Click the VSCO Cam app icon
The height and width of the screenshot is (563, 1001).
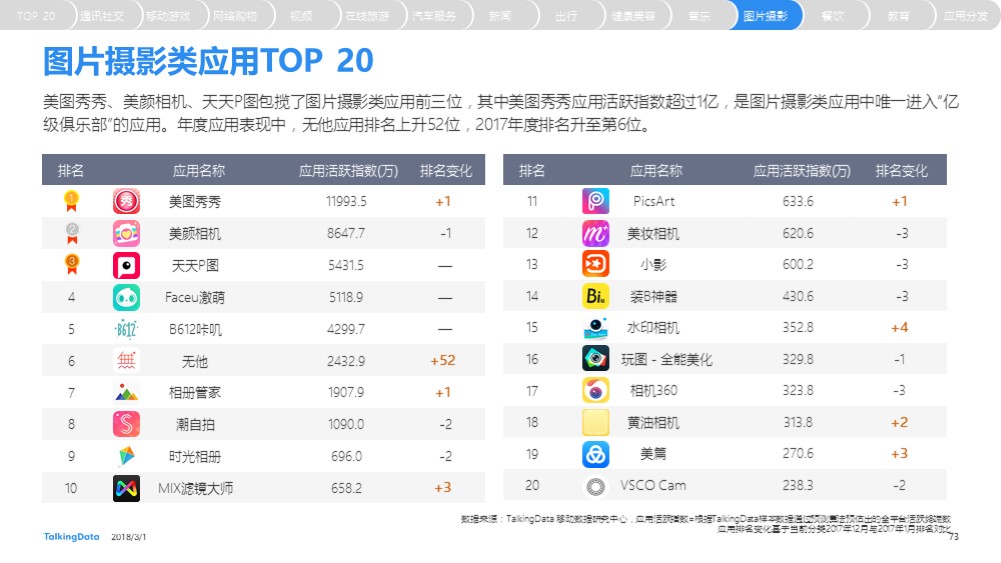tap(596, 486)
